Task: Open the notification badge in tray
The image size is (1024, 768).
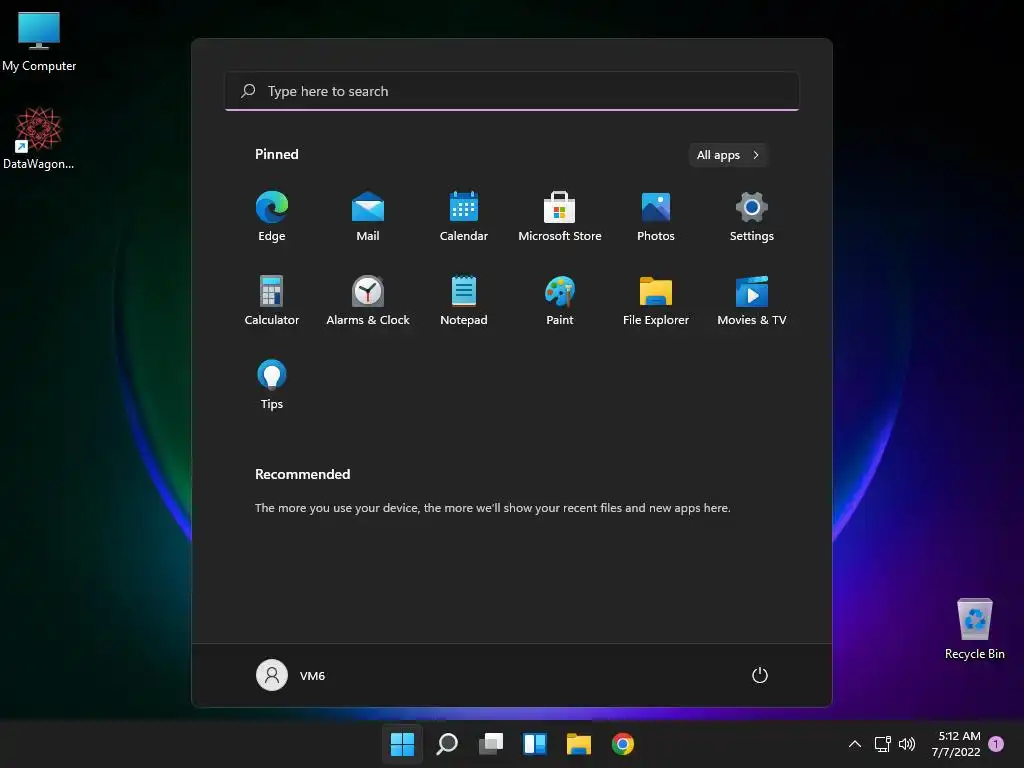Action: (996, 744)
